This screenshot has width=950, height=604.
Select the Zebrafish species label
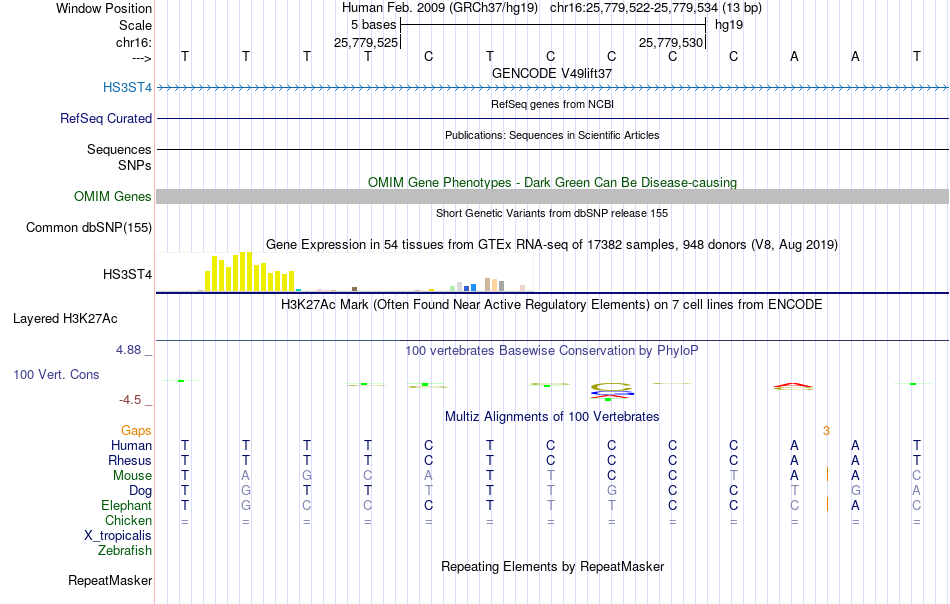125,551
